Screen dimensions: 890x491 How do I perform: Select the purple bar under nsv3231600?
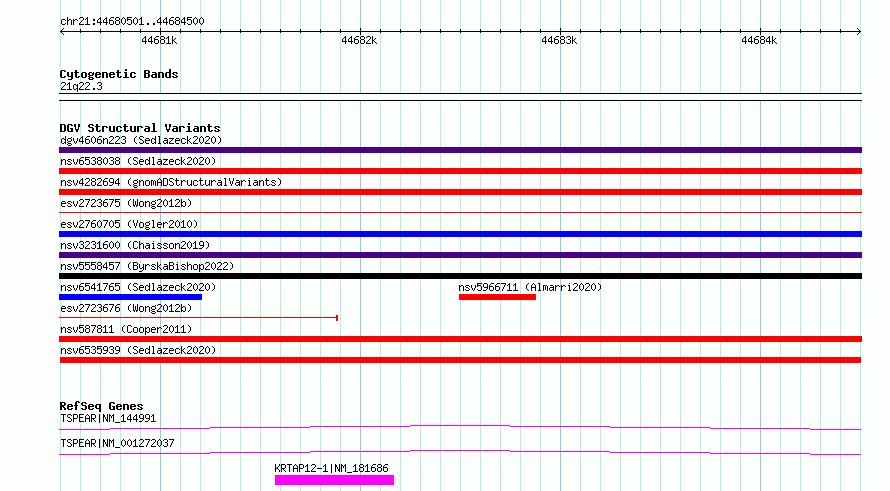coord(460,255)
